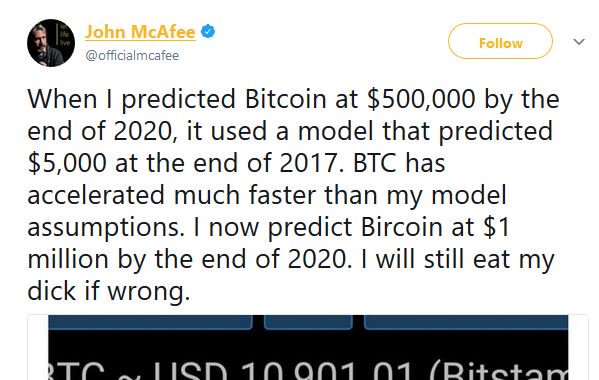This screenshot has width=599, height=380.
Task: Open the John McAfee display name link
Action: (140, 32)
